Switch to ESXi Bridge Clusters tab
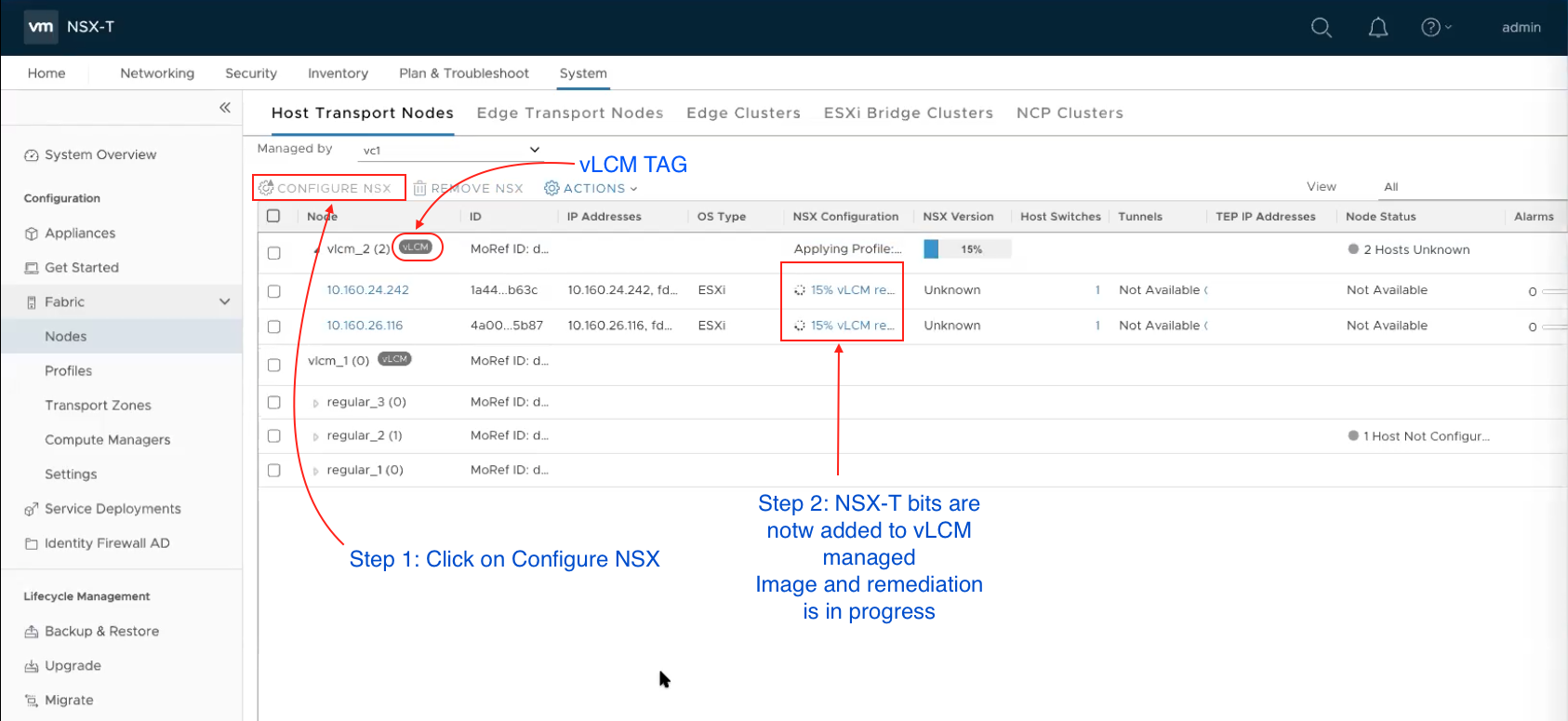The width and height of the screenshot is (1568, 721). point(909,113)
